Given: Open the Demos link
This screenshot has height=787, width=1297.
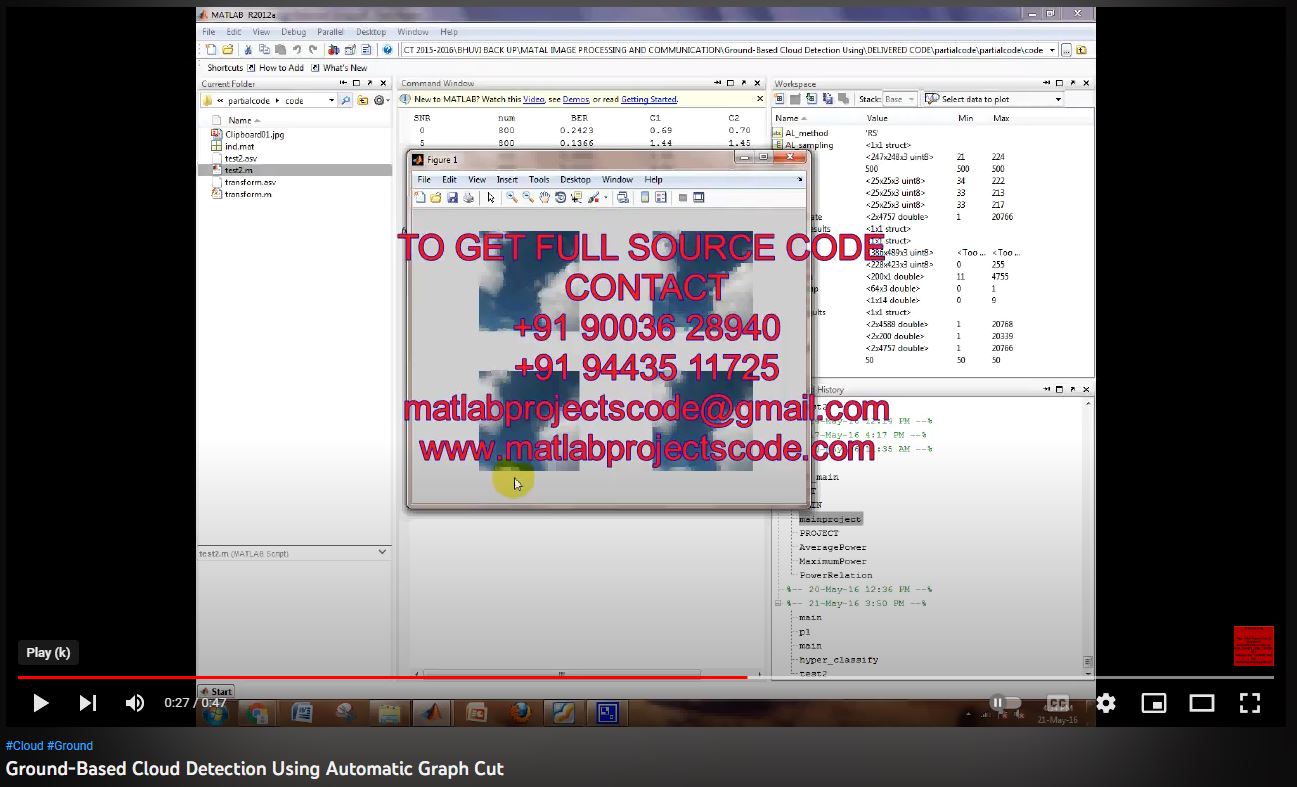Looking at the screenshot, I should 576,100.
